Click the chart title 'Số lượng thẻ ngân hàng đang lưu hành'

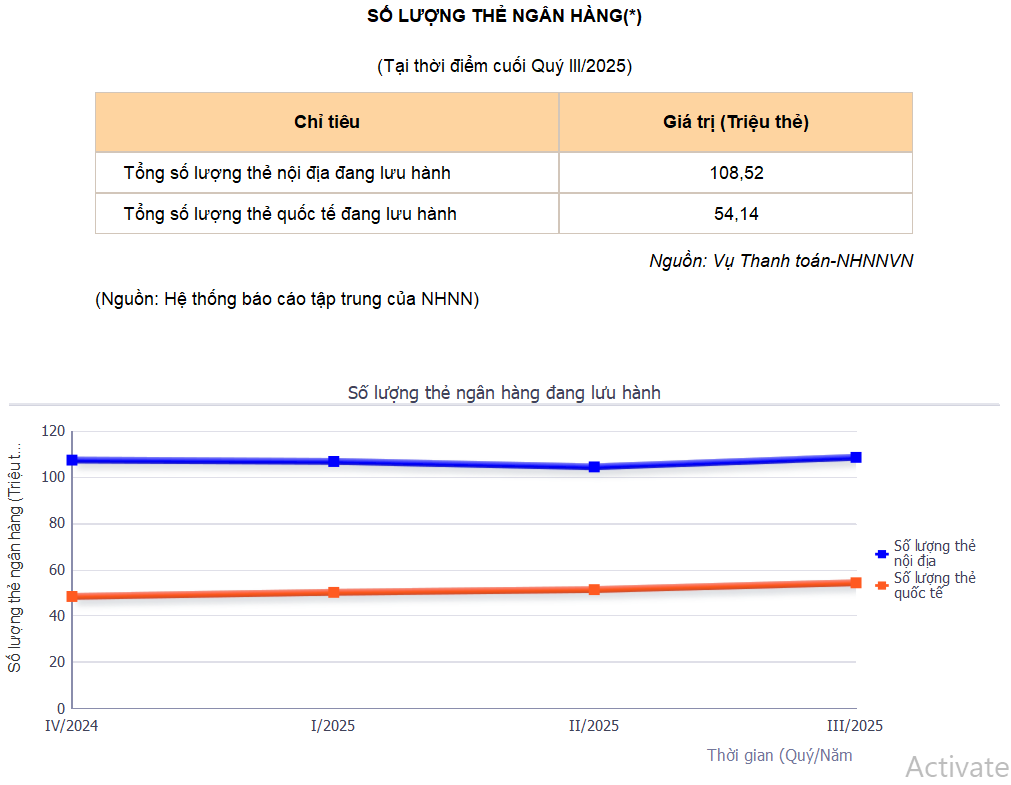pyautogui.click(x=504, y=392)
